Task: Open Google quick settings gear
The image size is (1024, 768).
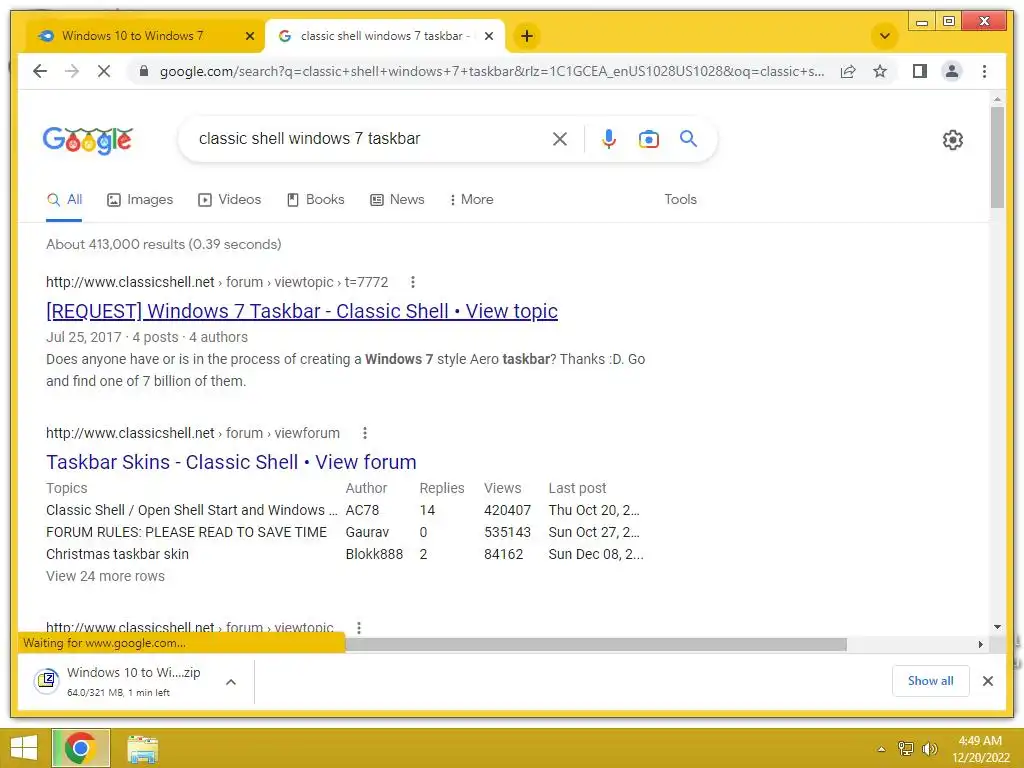Action: click(x=953, y=140)
